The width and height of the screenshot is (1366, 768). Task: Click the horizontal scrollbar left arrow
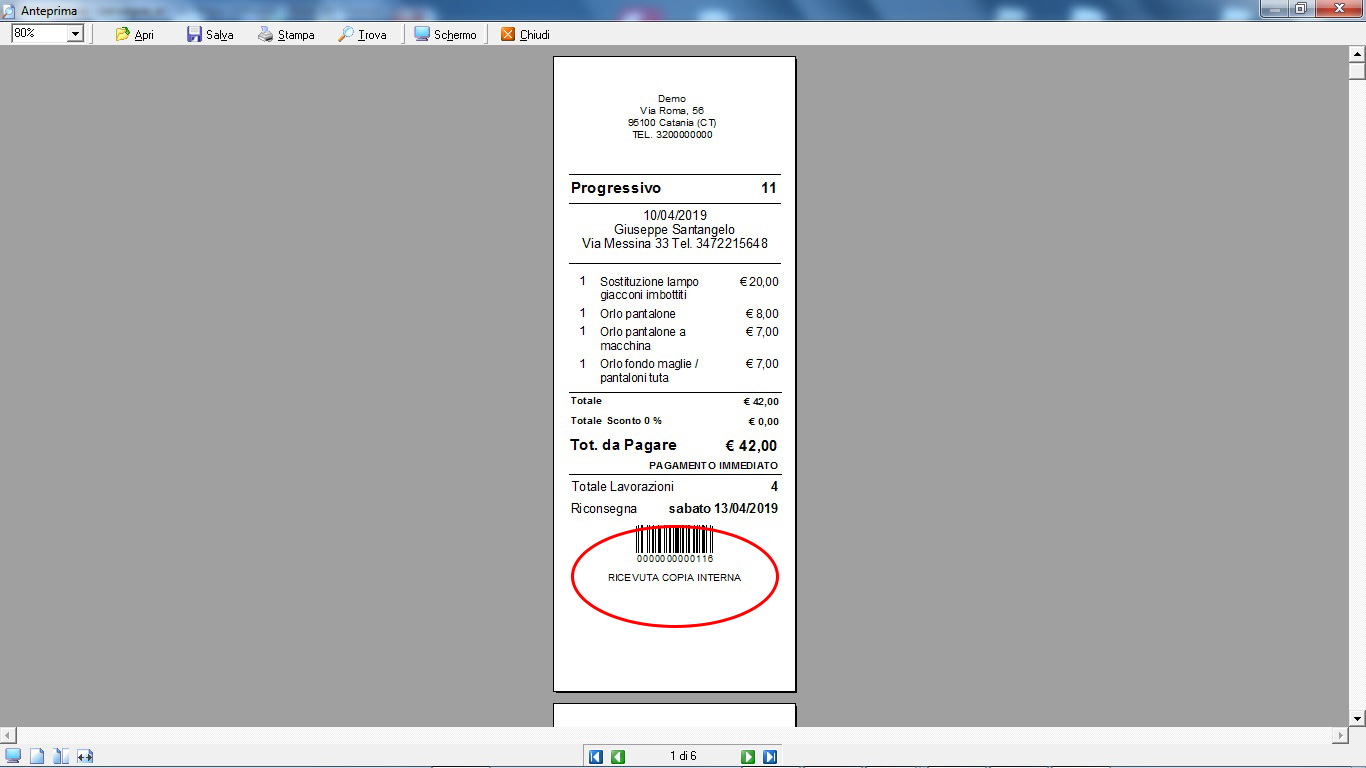click(x=8, y=735)
